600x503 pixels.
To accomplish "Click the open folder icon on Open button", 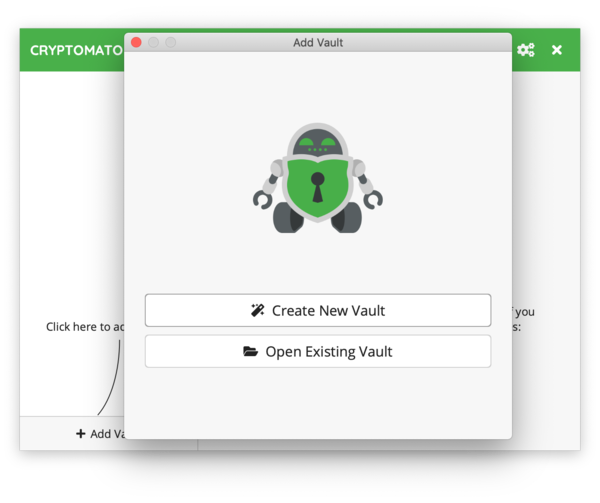I will [x=251, y=351].
